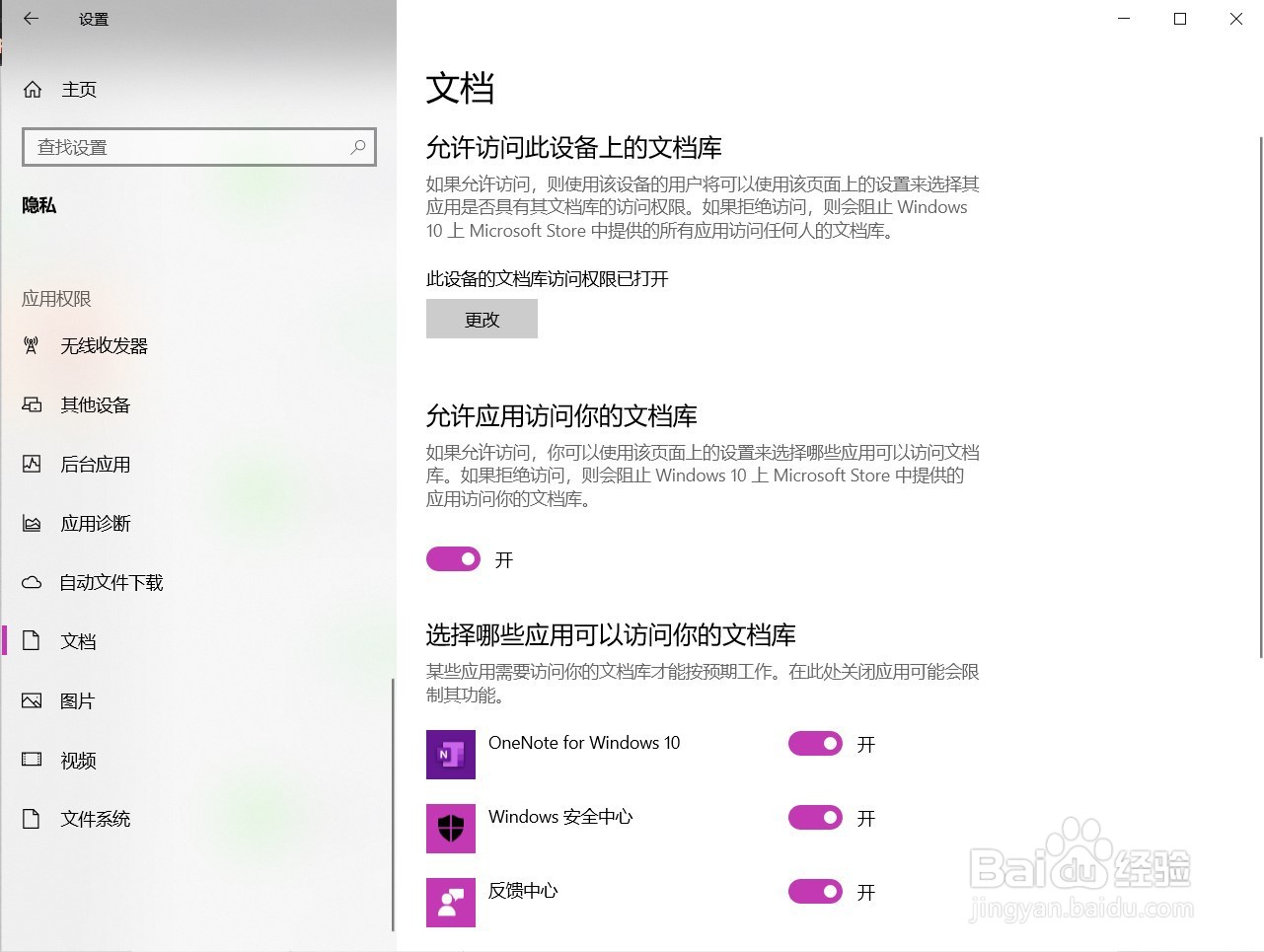The image size is (1264, 952).
Task: Click the search magnifier icon
Action: coord(358,147)
